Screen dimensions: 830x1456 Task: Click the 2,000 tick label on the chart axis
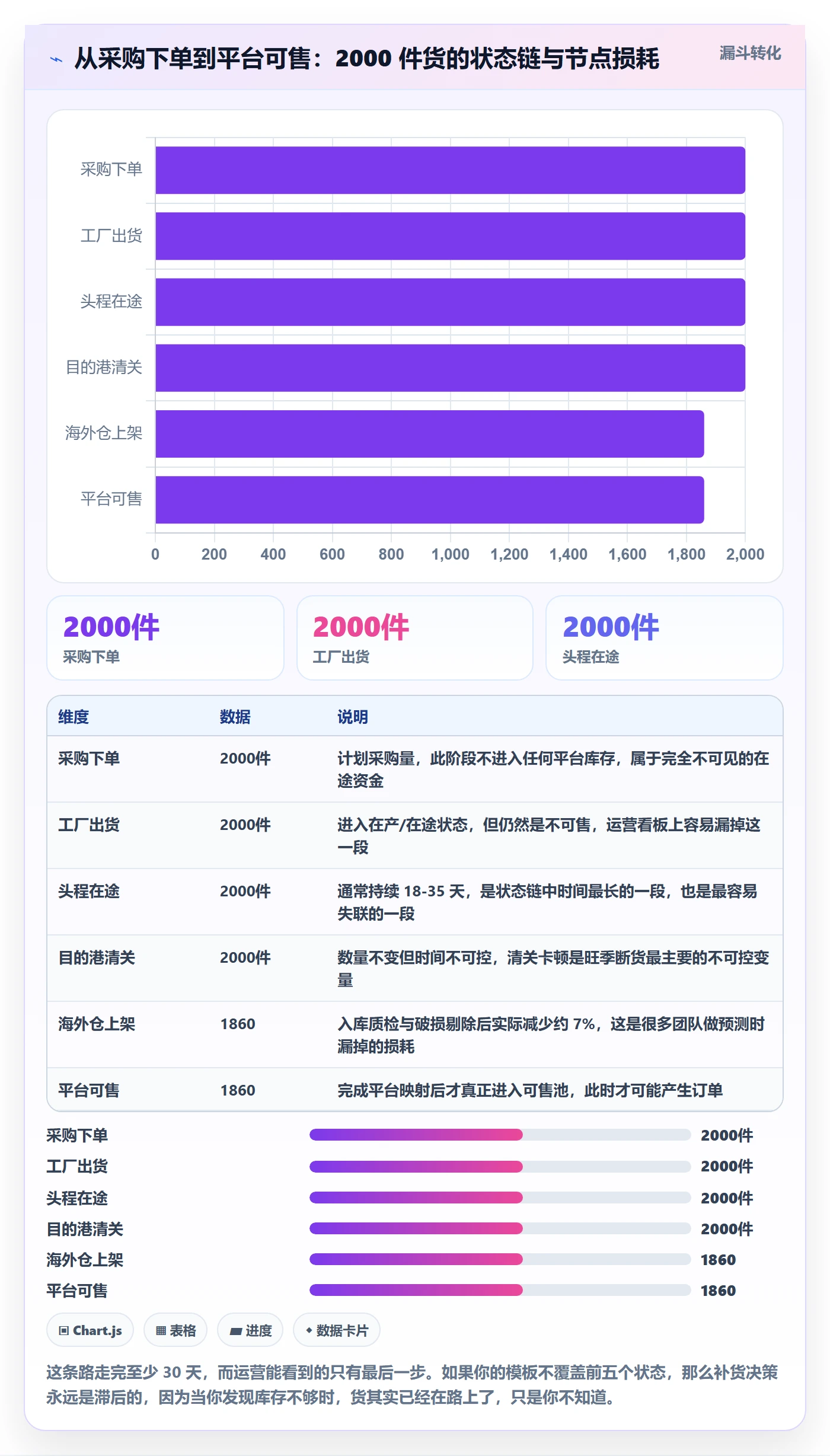pos(745,554)
